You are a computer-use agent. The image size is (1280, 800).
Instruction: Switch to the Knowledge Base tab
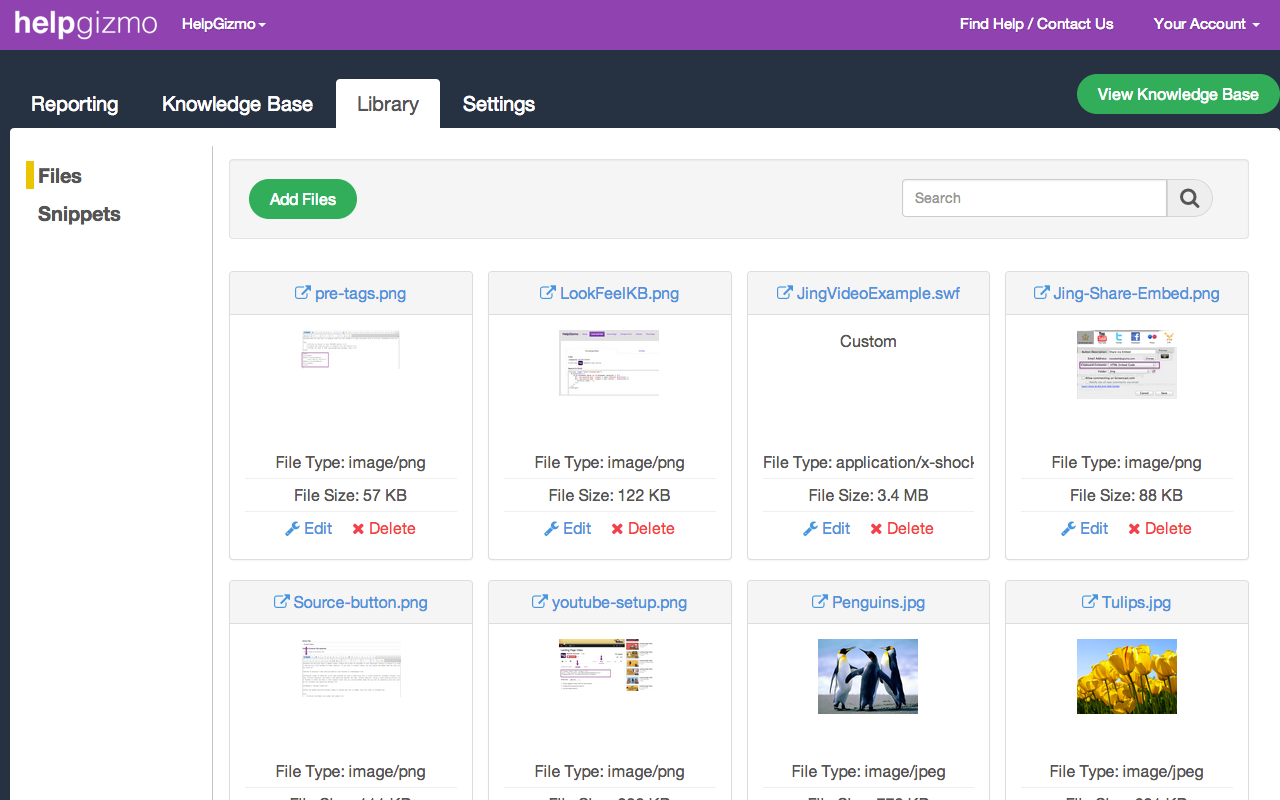point(238,104)
